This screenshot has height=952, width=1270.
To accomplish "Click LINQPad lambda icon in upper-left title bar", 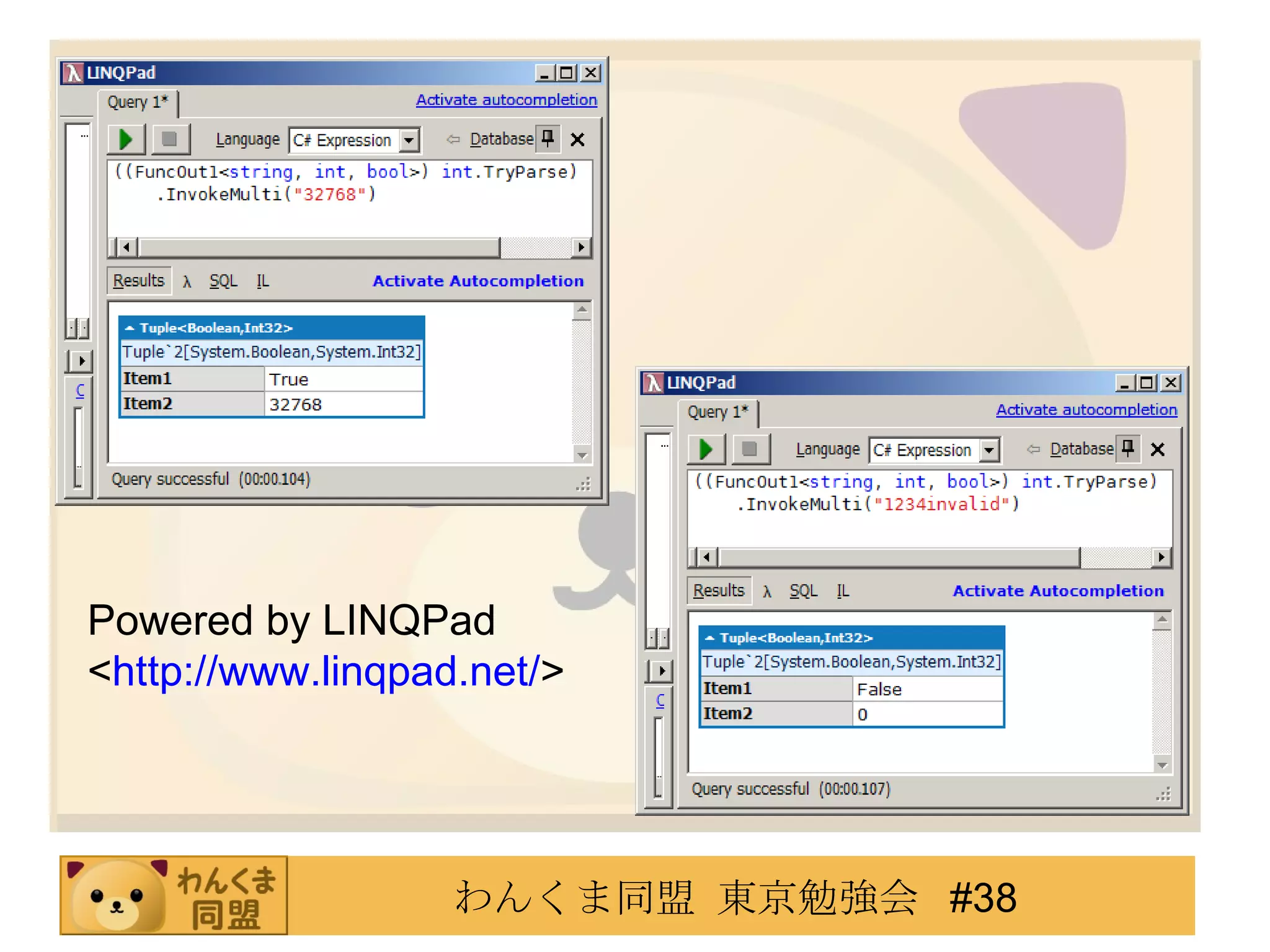I will pyautogui.click(x=74, y=73).
